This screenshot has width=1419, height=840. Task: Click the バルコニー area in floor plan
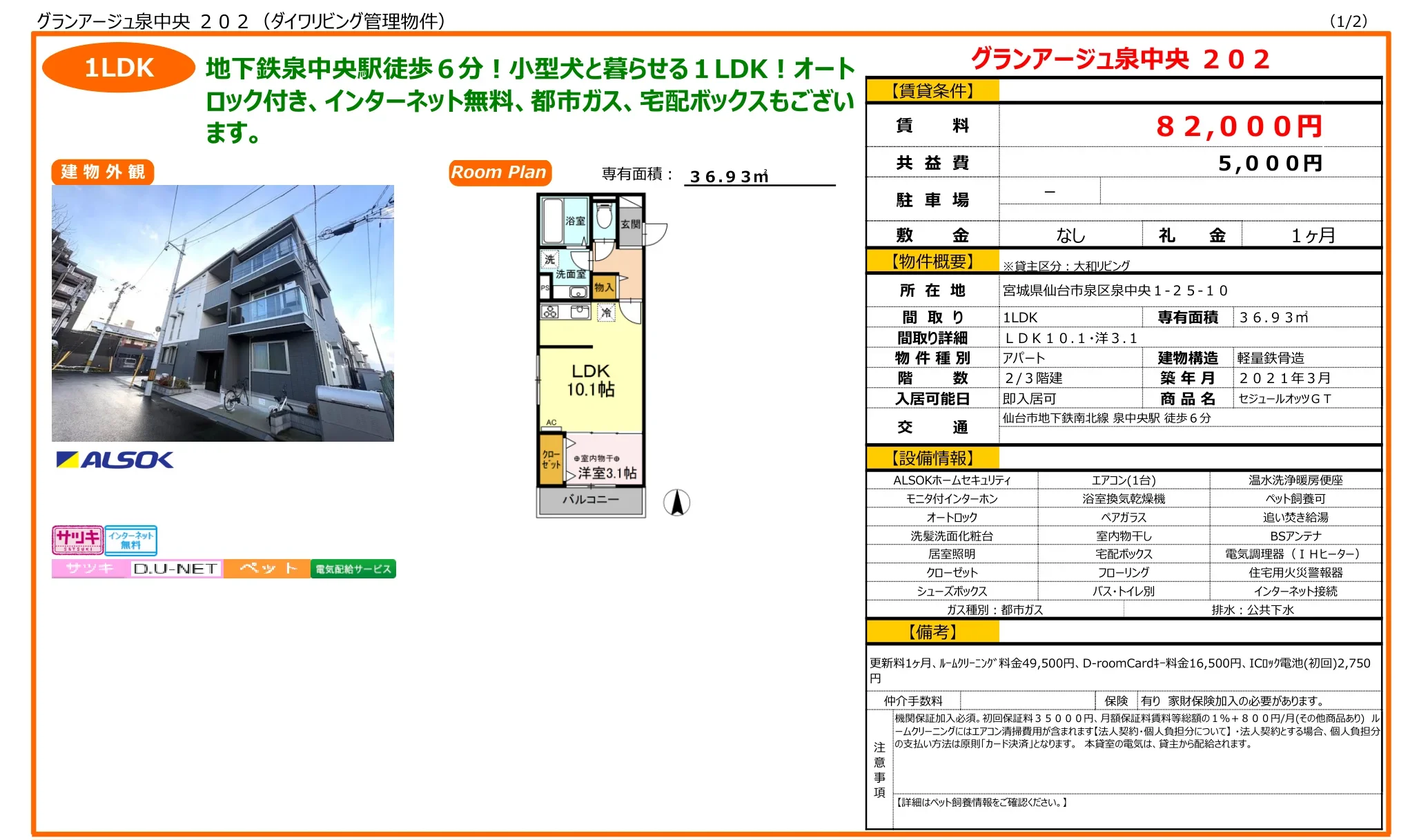591,499
